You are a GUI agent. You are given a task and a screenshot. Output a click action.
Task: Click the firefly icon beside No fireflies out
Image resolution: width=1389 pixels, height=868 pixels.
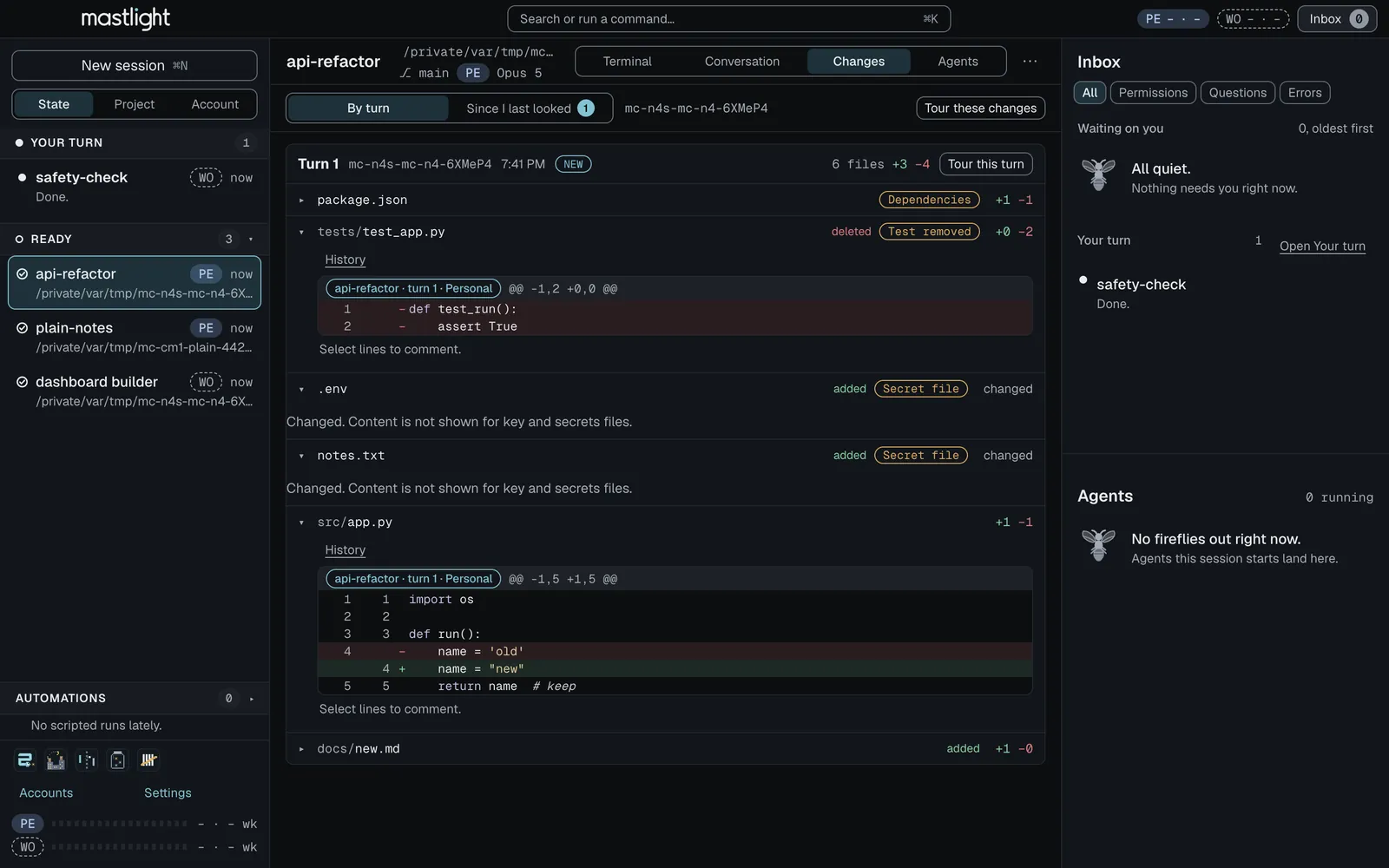tap(1098, 545)
